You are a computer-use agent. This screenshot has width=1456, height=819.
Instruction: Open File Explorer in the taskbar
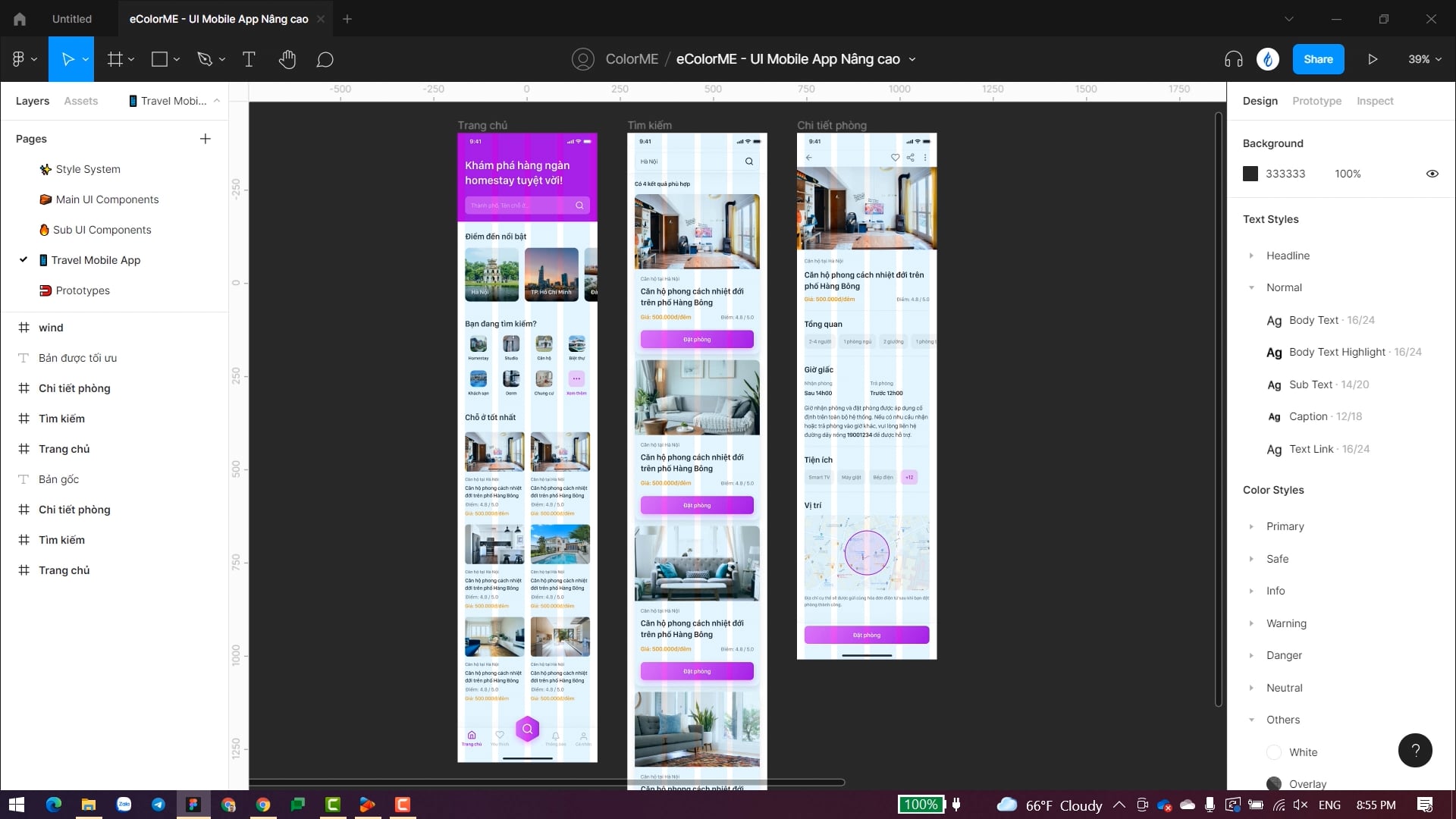[89, 805]
